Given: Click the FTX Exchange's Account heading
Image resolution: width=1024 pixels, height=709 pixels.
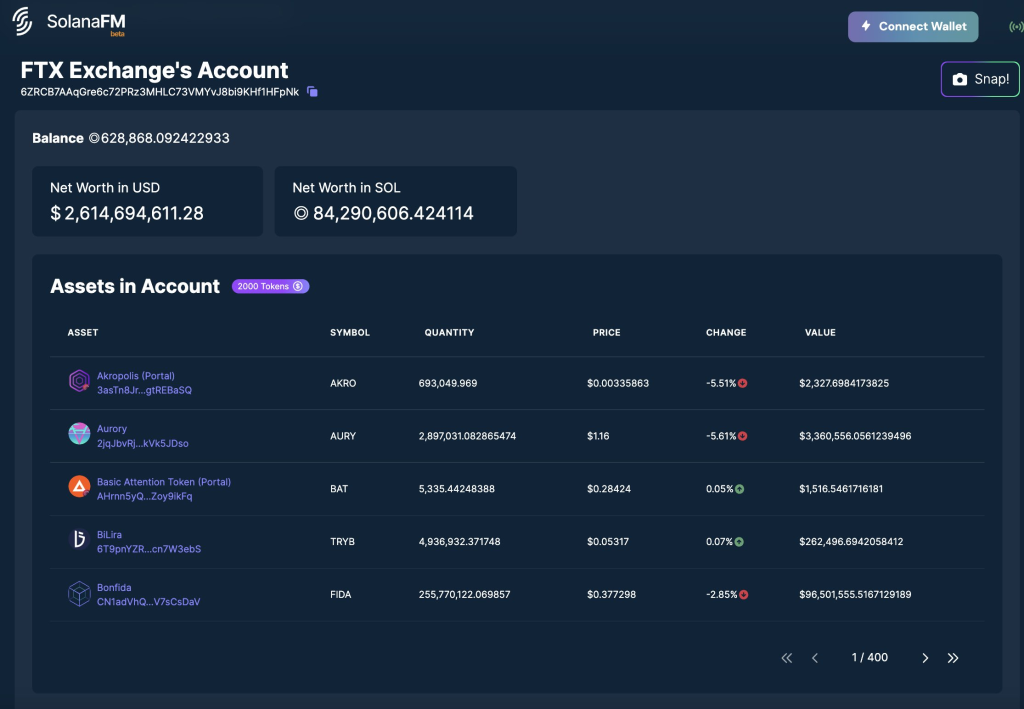Looking at the screenshot, I should point(154,71).
